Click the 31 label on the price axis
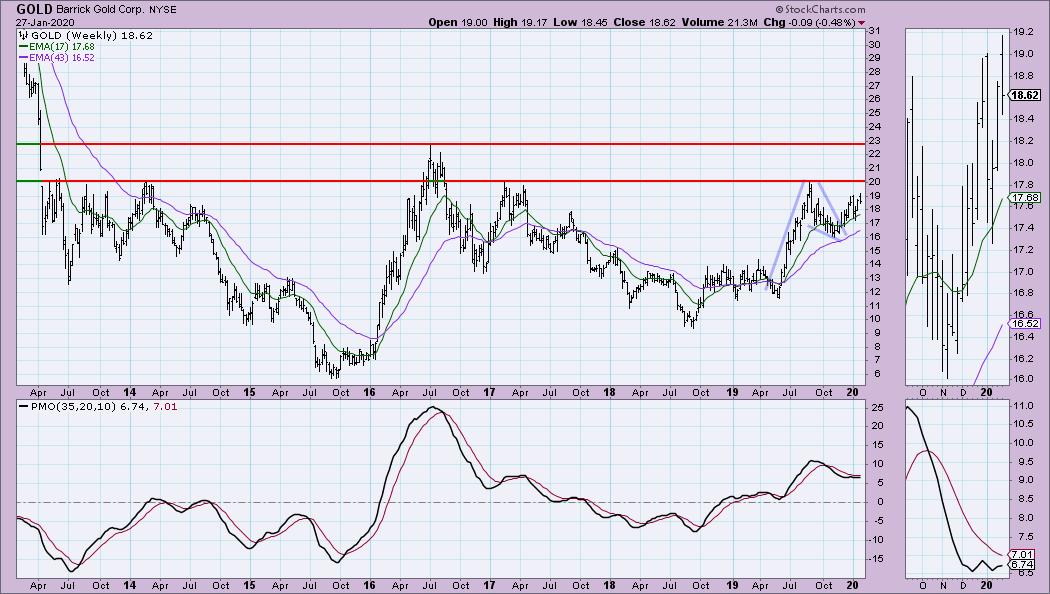This screenshot has width=1050, height=594. (874, 31)
